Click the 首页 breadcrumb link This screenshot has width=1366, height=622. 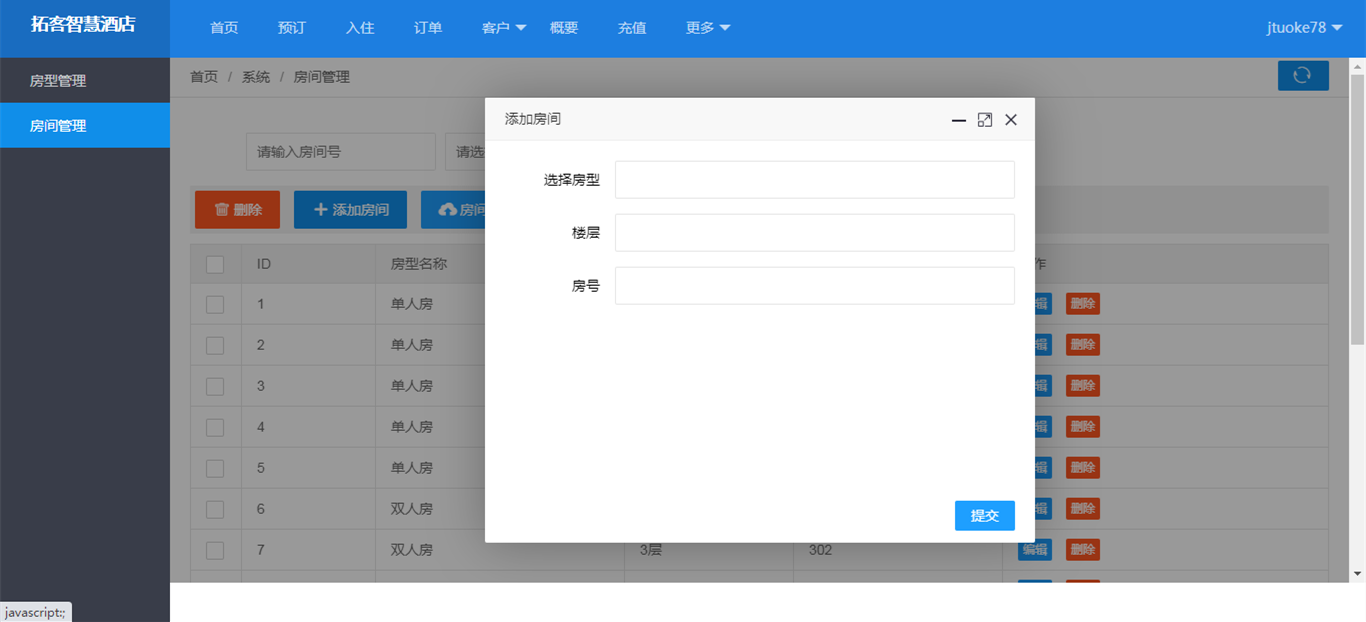click(x=204, y=77)
